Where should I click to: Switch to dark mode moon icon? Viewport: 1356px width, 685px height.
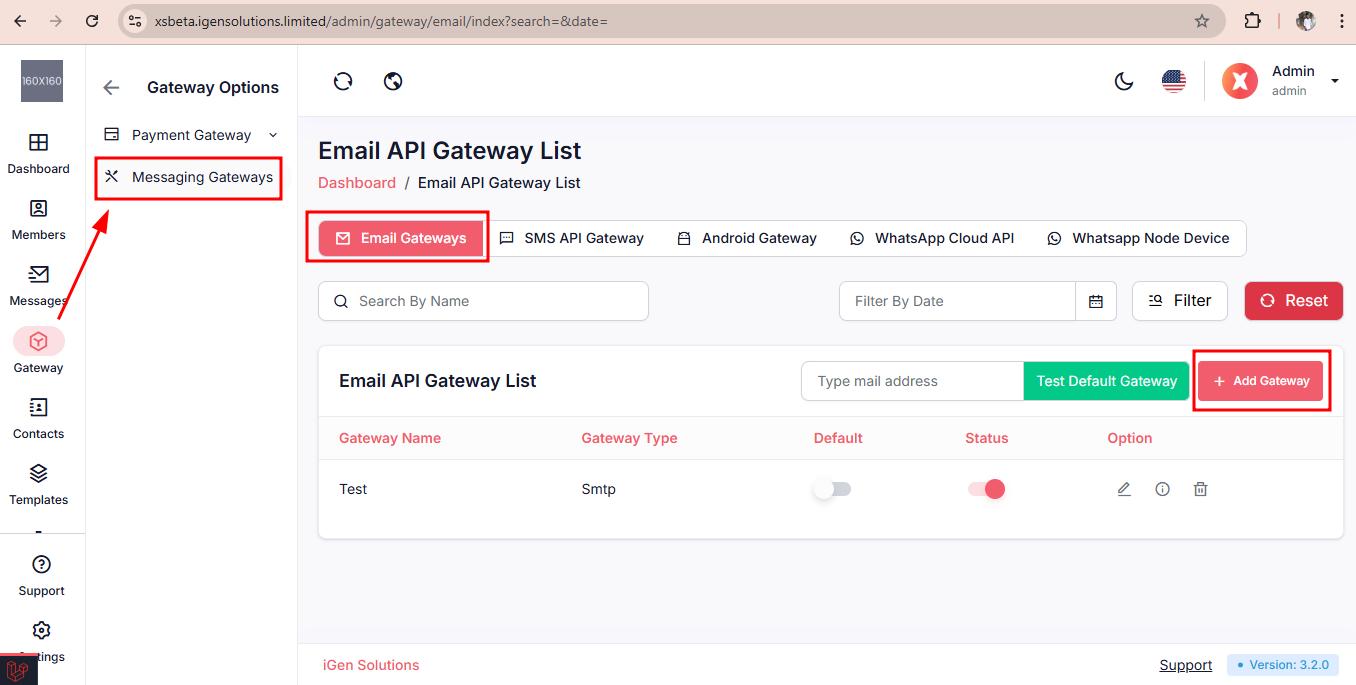(1124, 82)
